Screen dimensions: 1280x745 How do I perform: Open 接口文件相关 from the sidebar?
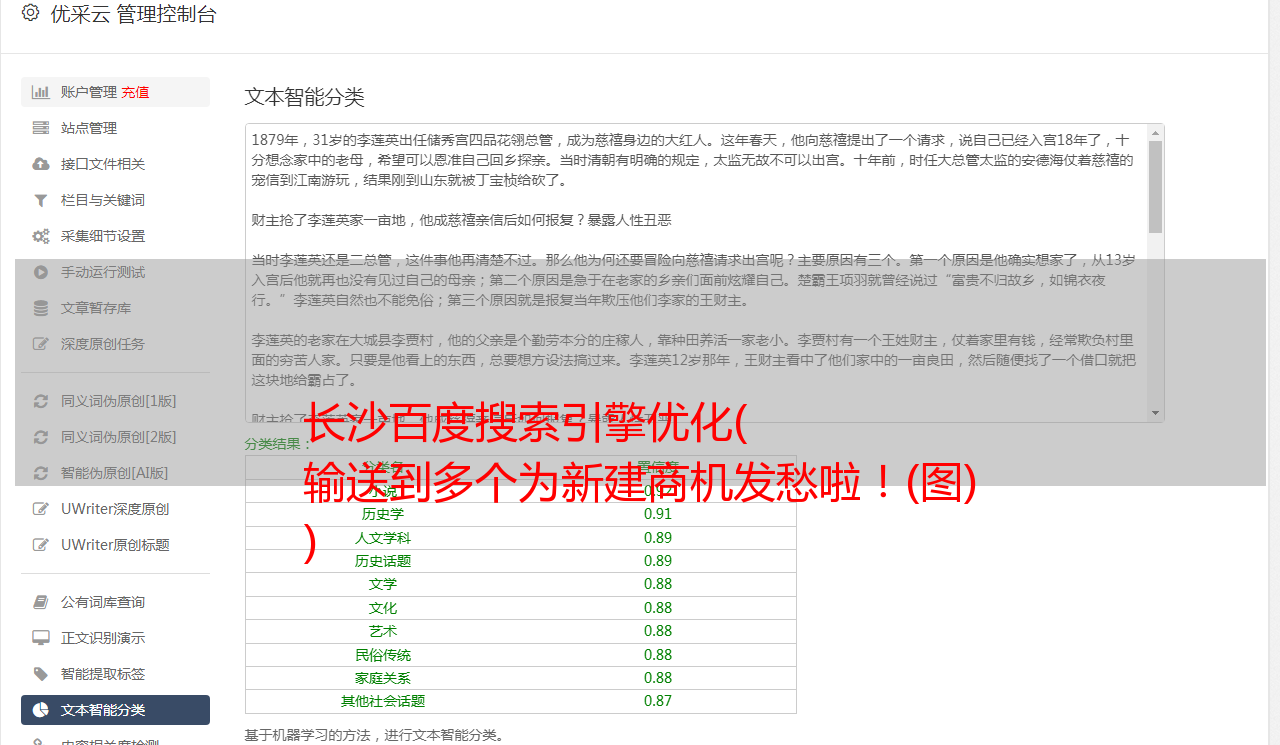click(x=115, y=164)
